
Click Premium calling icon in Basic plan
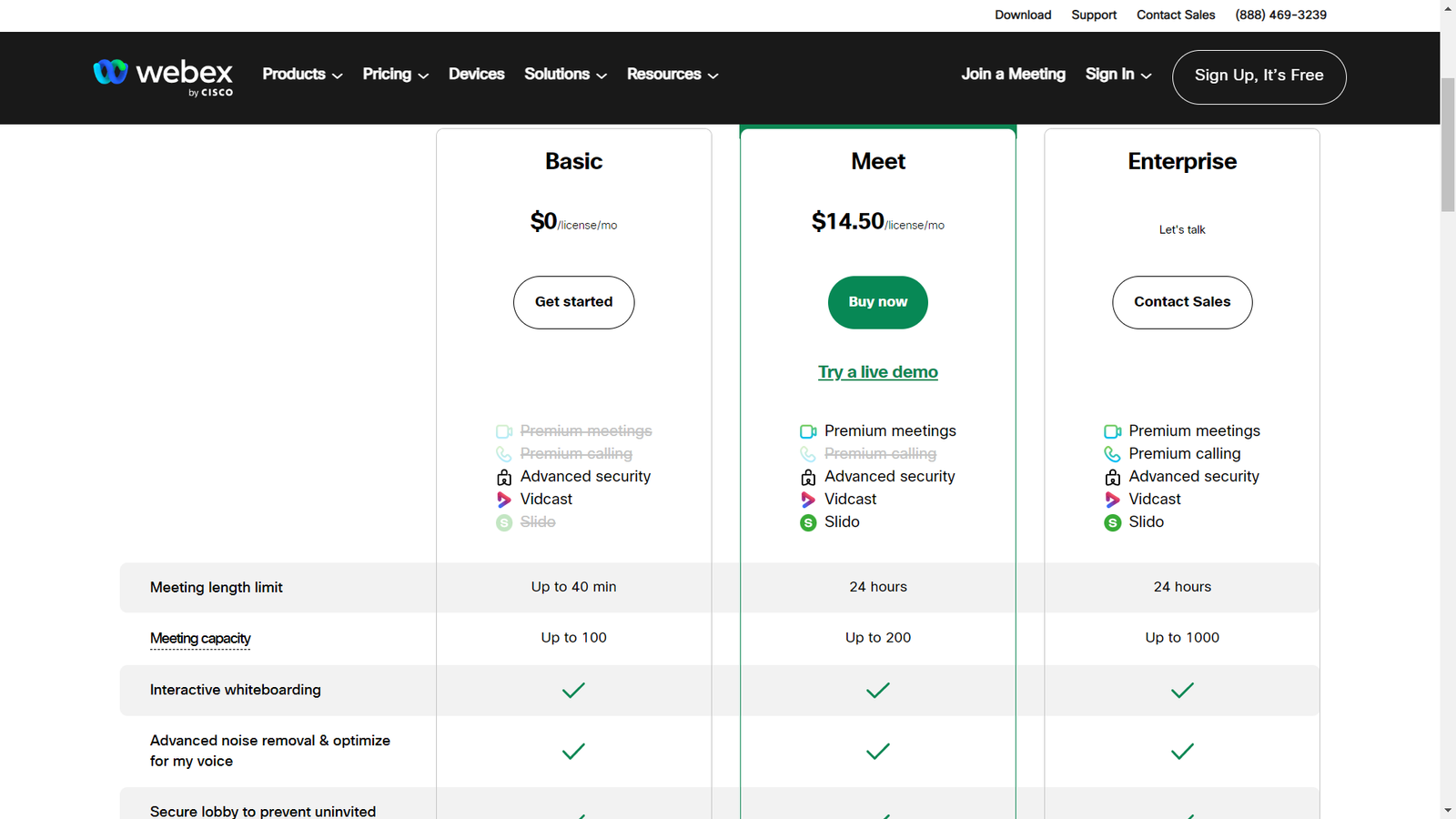[x=504, y=454]
